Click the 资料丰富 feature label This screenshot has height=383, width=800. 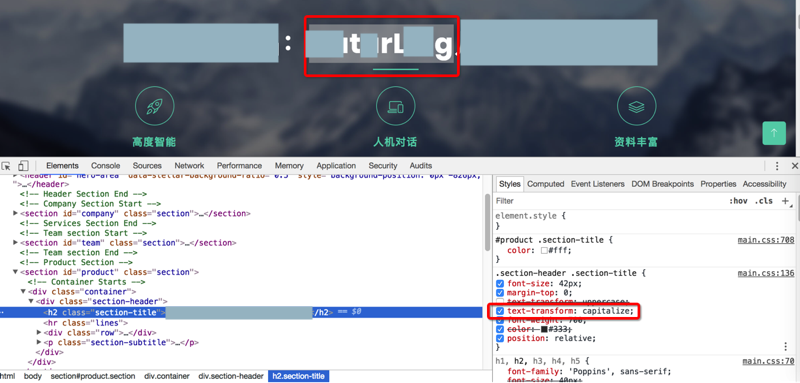pyautogui.click(x=636, y=142)
